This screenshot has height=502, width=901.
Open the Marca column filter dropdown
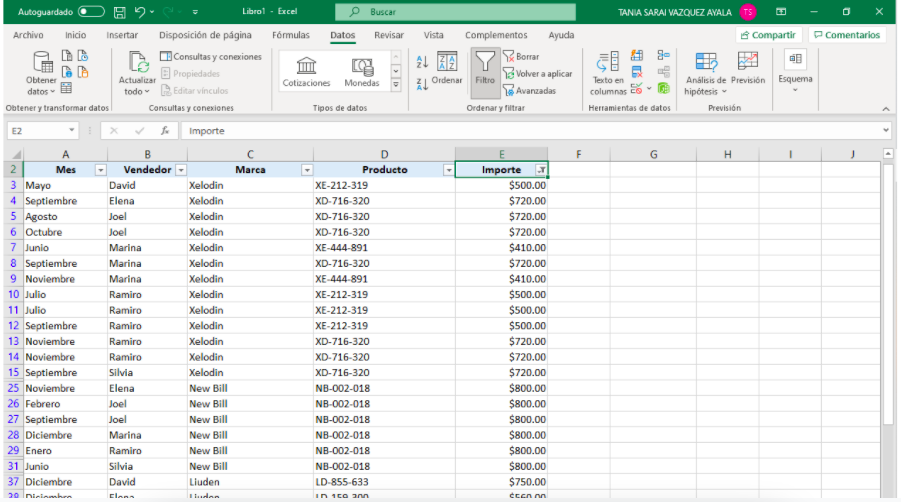pos(307,170)
